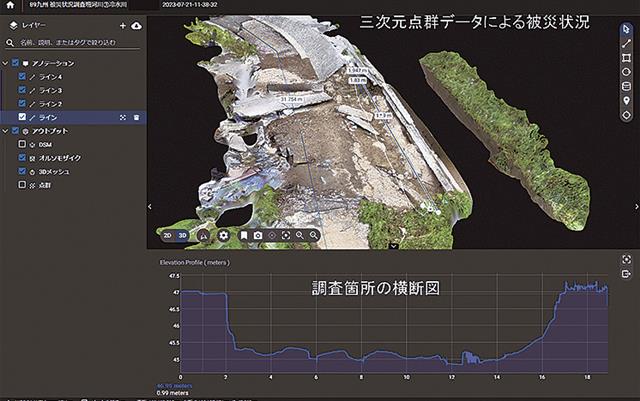Expand the right side panel arrow
Image resolution: width=640 pixels, height=401 pixels.
point(637,207)
